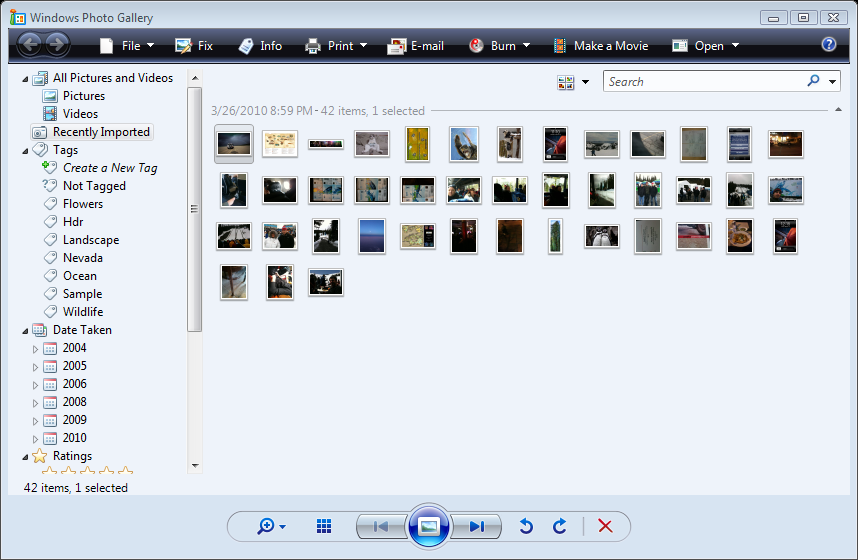Select the plate of food thumbnail
This screenshot has width=858, height=560.
click(x=740, y=236)
